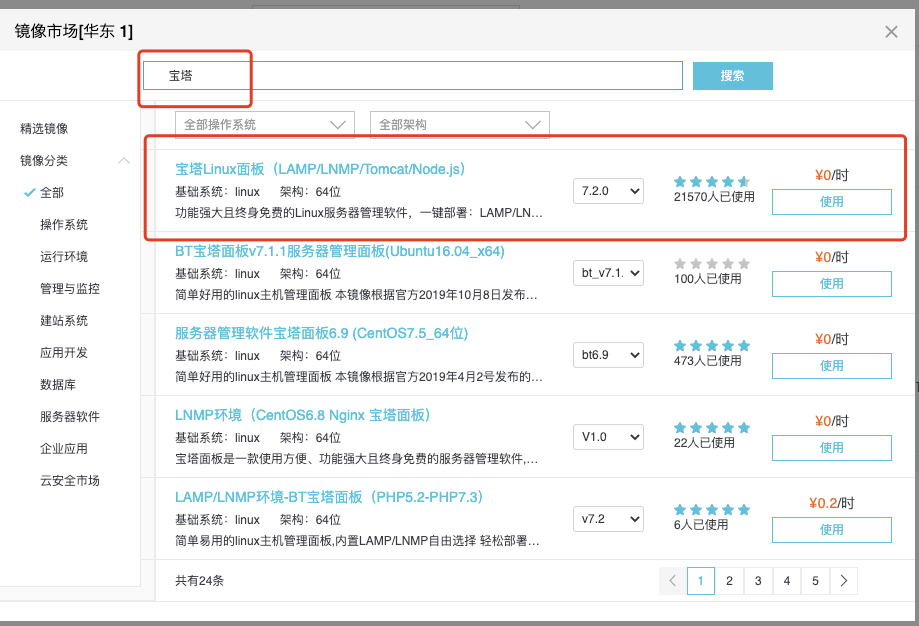This screenshot has width=919, height=626.
Task: Open the LNMP环境 CentOS6.8 image link
Action: [303, 416]
